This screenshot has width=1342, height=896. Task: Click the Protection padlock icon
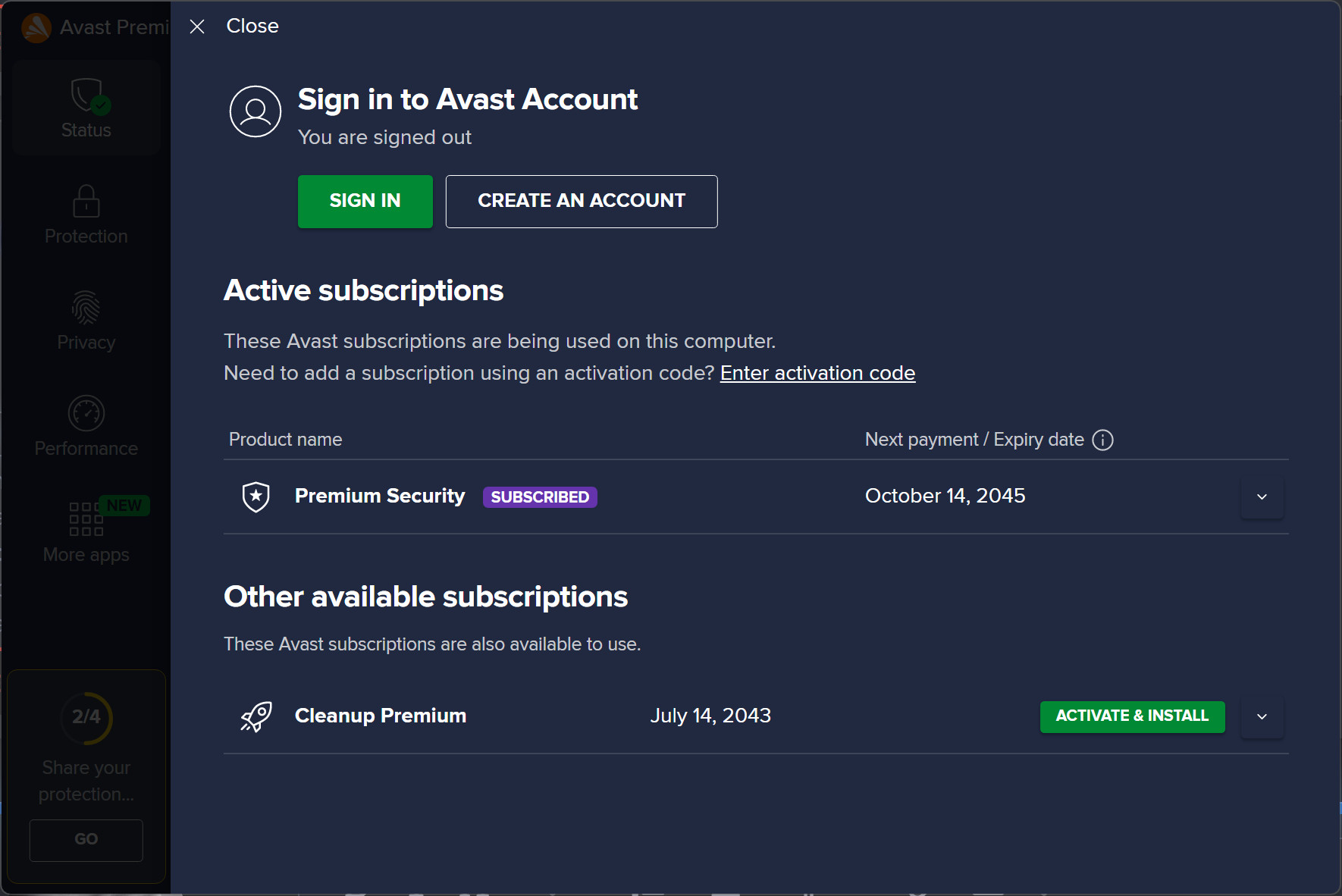[86, 201]
